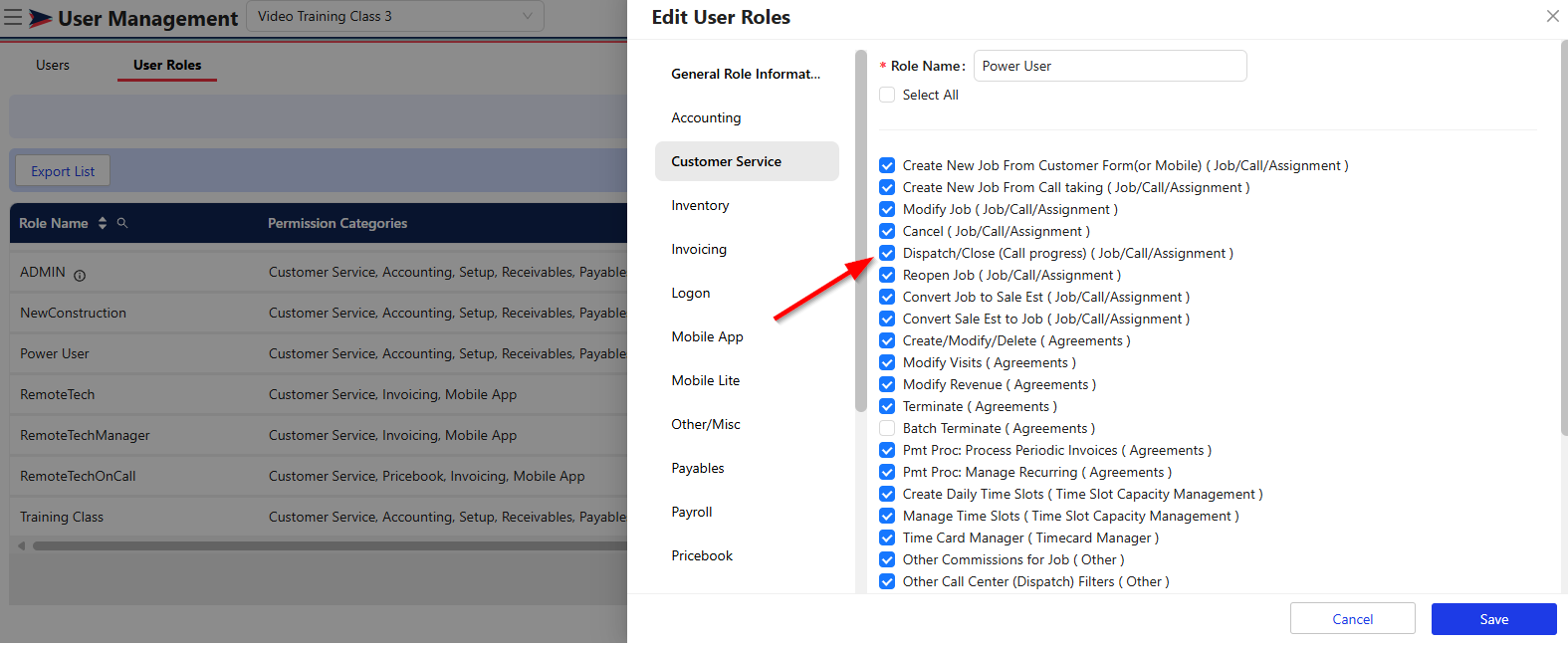This screenshot has height=646, width=1568.
Task: Uncheck Terminate Agreements permission
Action: (x=887, y=406)
